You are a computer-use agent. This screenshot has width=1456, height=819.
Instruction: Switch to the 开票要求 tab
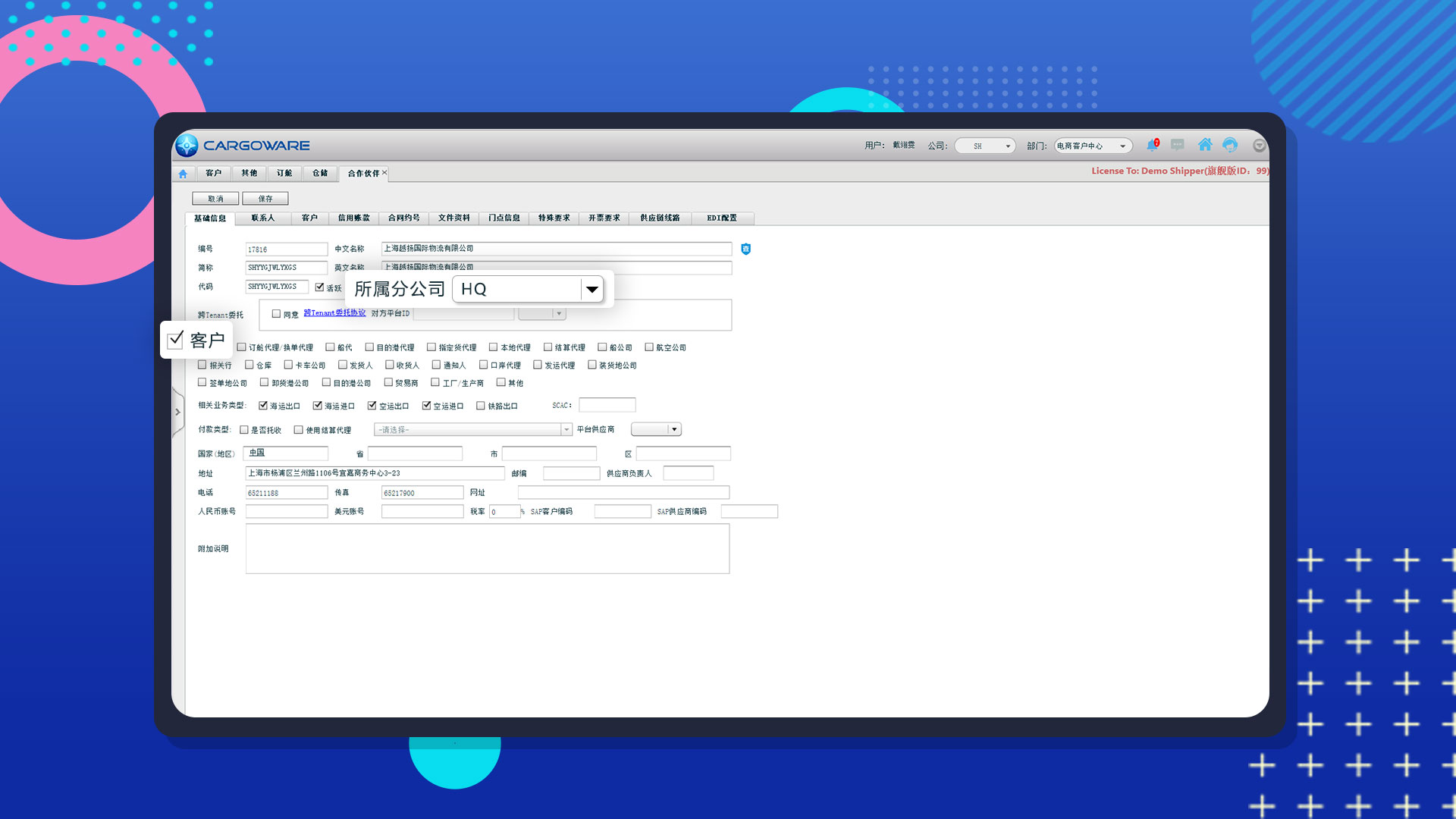coord(604,218)
